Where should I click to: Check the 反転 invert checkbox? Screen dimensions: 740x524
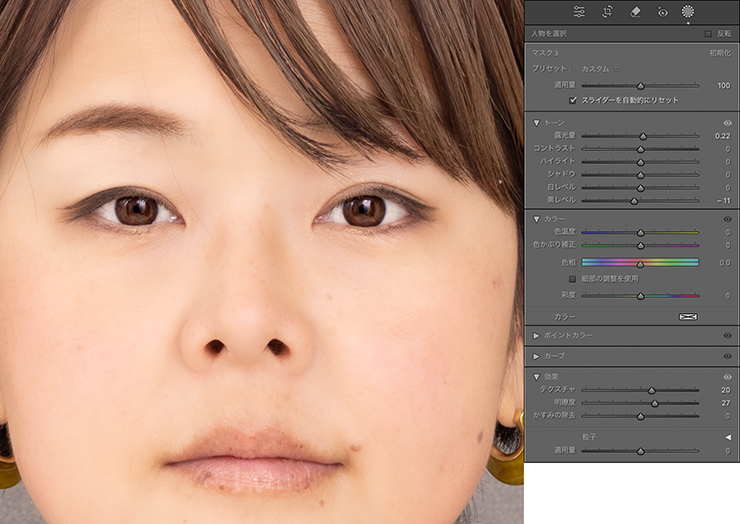[x=708, y=33]
